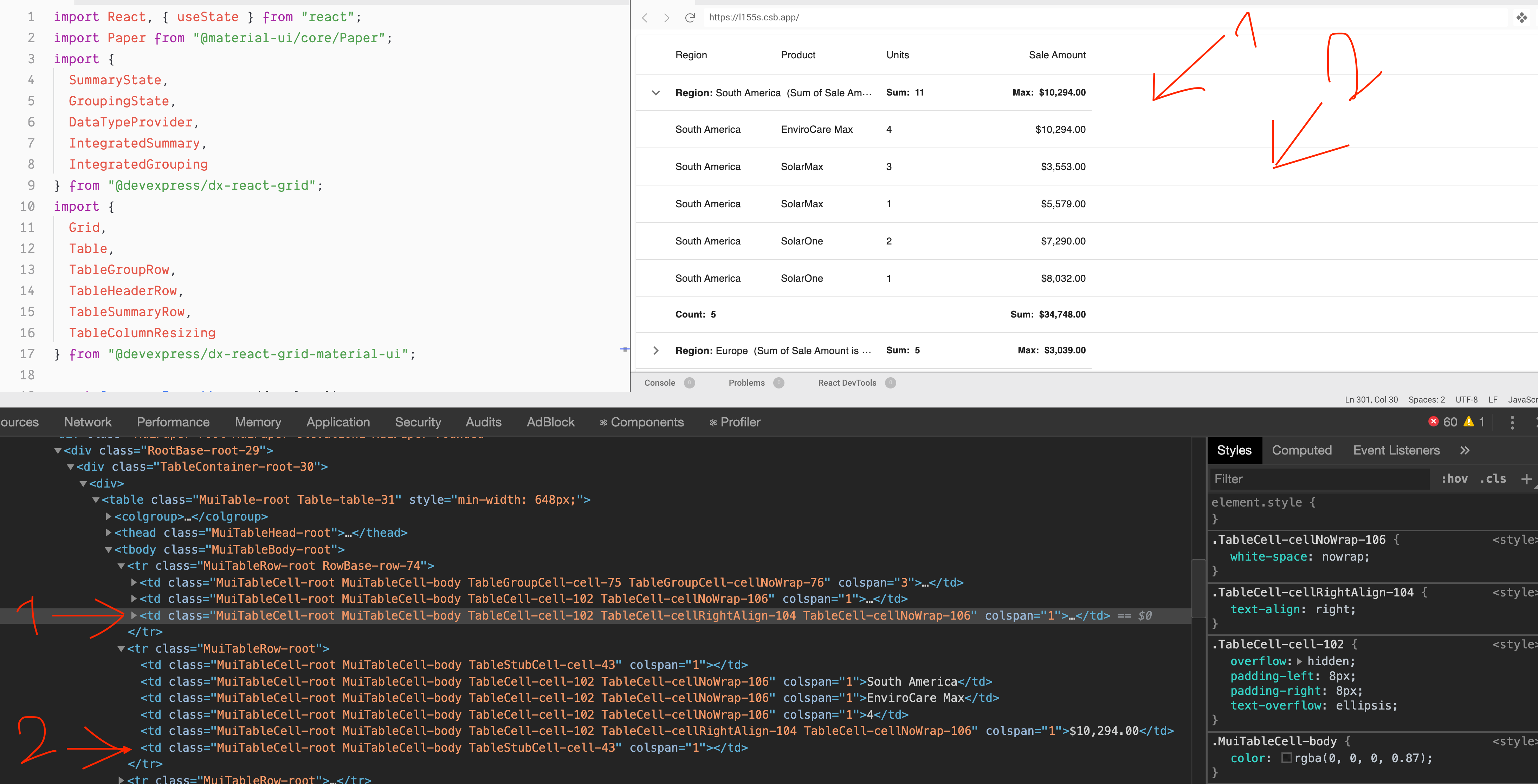
Task: Switch to the Computed tab in Styles pane
Action: (x=1301, y=450)
